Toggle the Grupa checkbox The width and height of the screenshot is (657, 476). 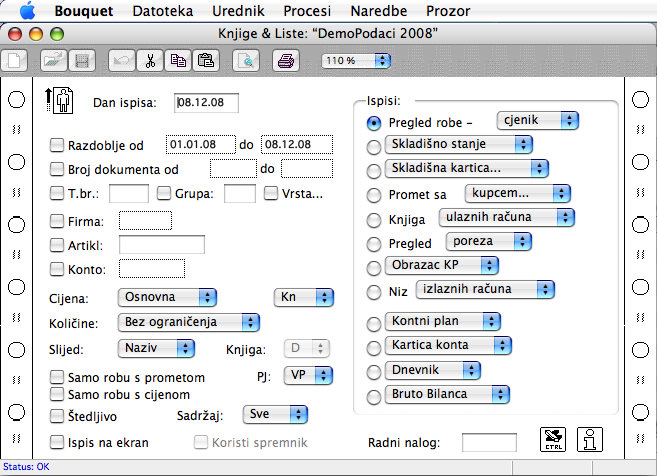click(164, 193)
